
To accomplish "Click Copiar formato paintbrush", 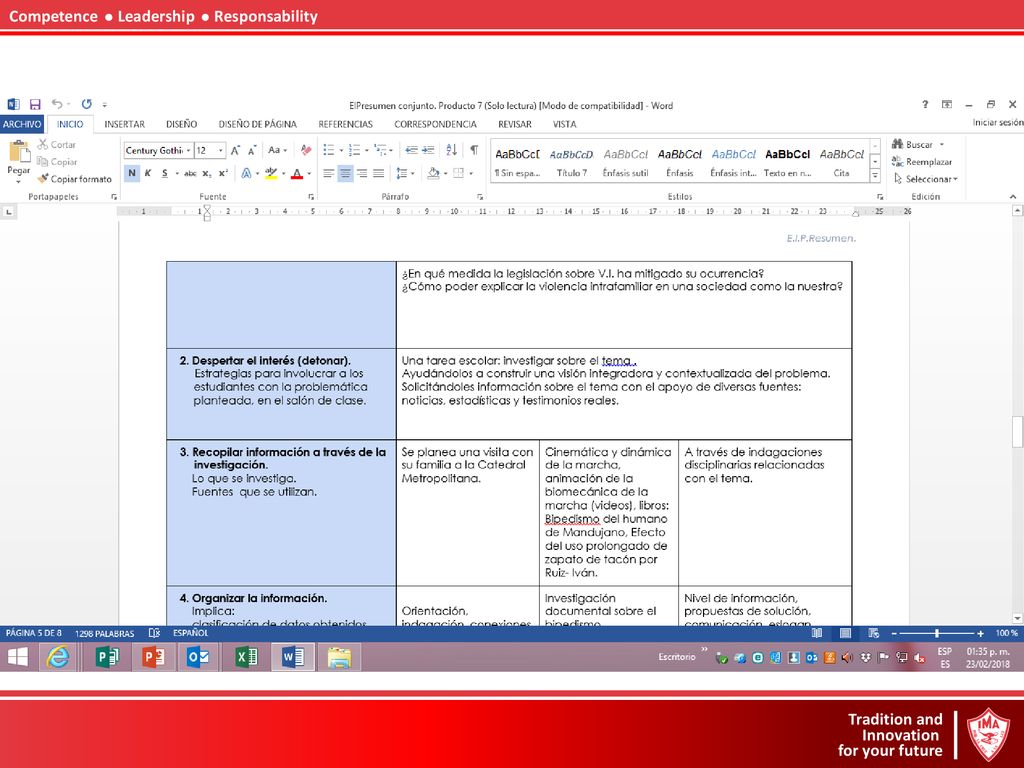I will [74, 178].
